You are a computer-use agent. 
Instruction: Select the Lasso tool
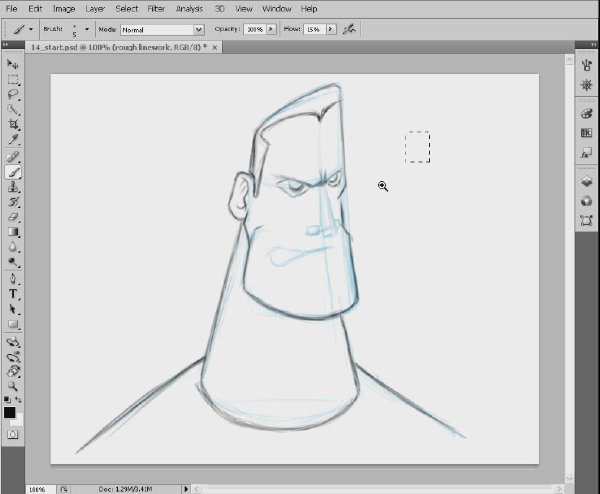pyautogui.click(x=13, y=95)
